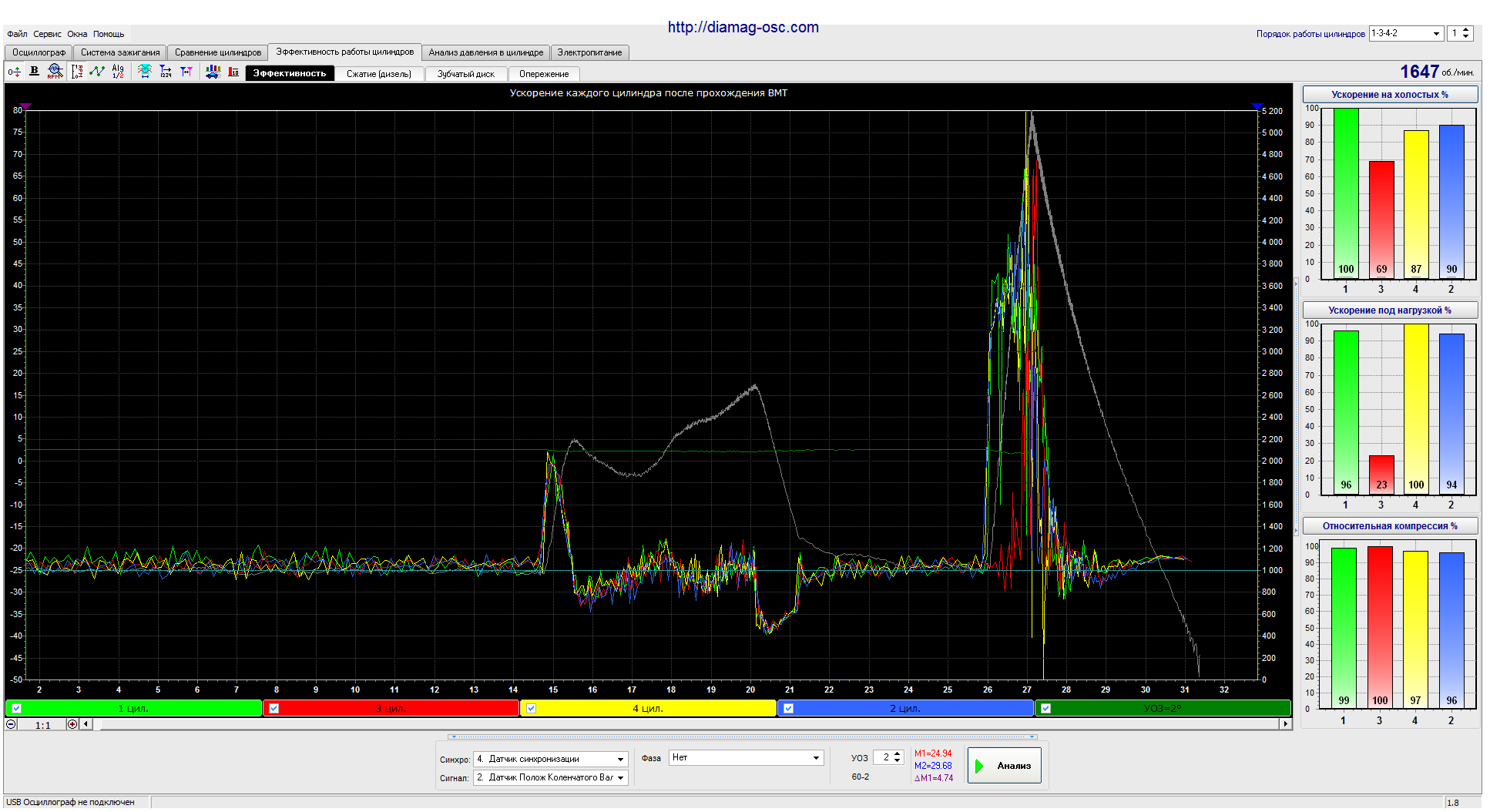Viewport: 1490px width, 812px height.
Task: Click the M1=24.94 marker value
Action: pyautogui.click(x=932, y=753)
